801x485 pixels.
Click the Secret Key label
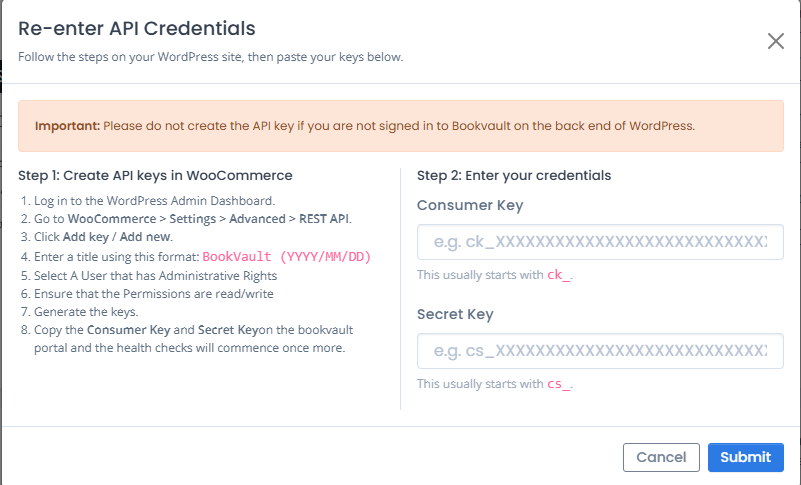(x=455, y=314)
